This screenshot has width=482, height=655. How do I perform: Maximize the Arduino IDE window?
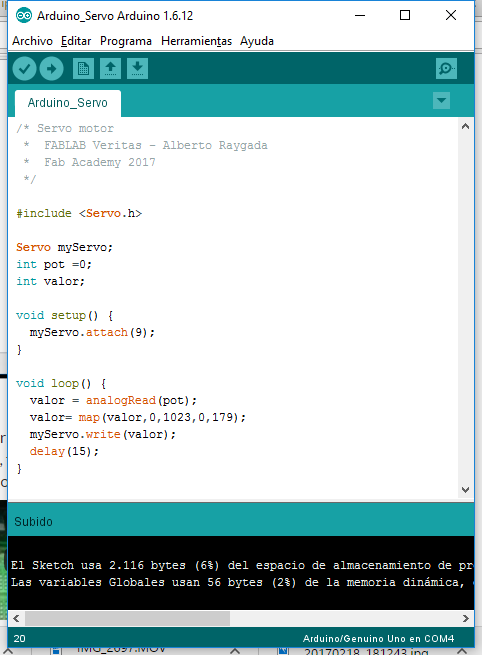click(x=405, y=15)
